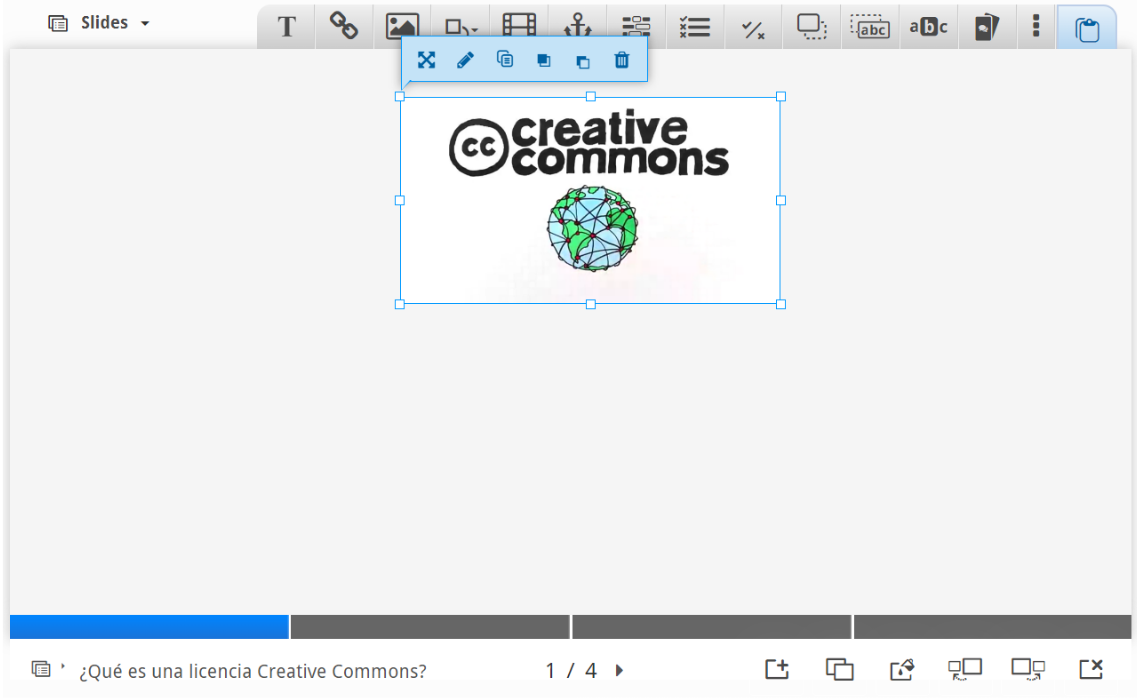Edit the selected image with pencil icon
This screenshot has height=698, width=1137.
coord(466,60)
